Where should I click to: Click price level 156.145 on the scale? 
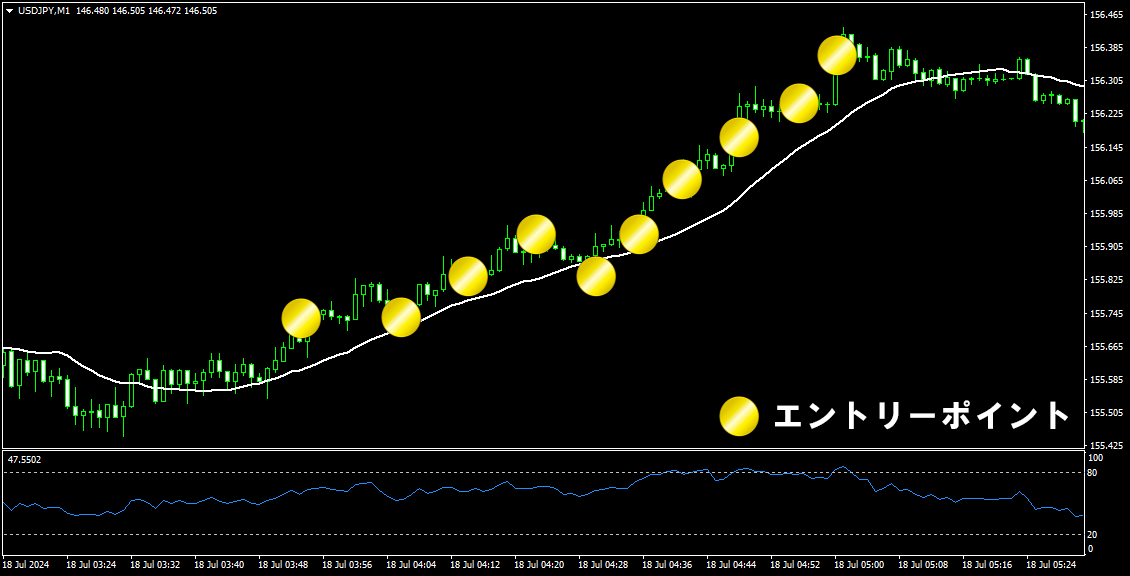1105,147
